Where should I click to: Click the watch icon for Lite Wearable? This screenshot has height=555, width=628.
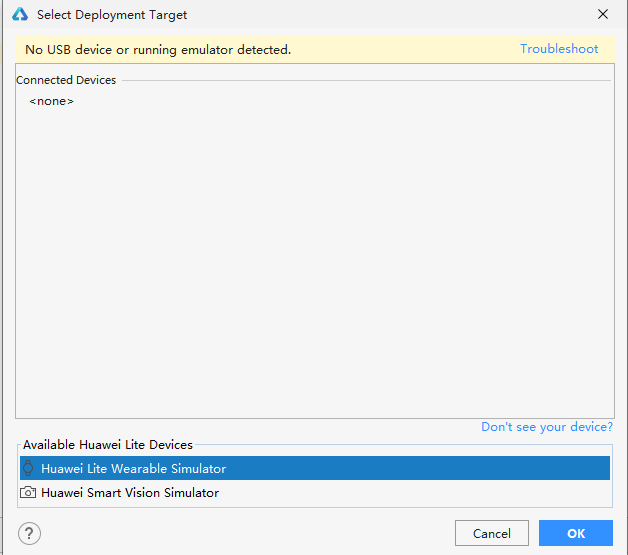[28, 468]
